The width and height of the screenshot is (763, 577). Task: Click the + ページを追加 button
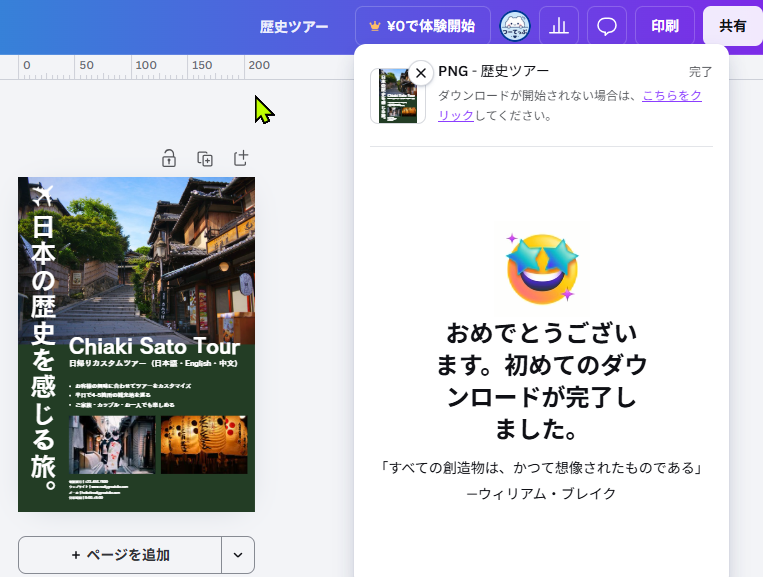tap(120, 555)
